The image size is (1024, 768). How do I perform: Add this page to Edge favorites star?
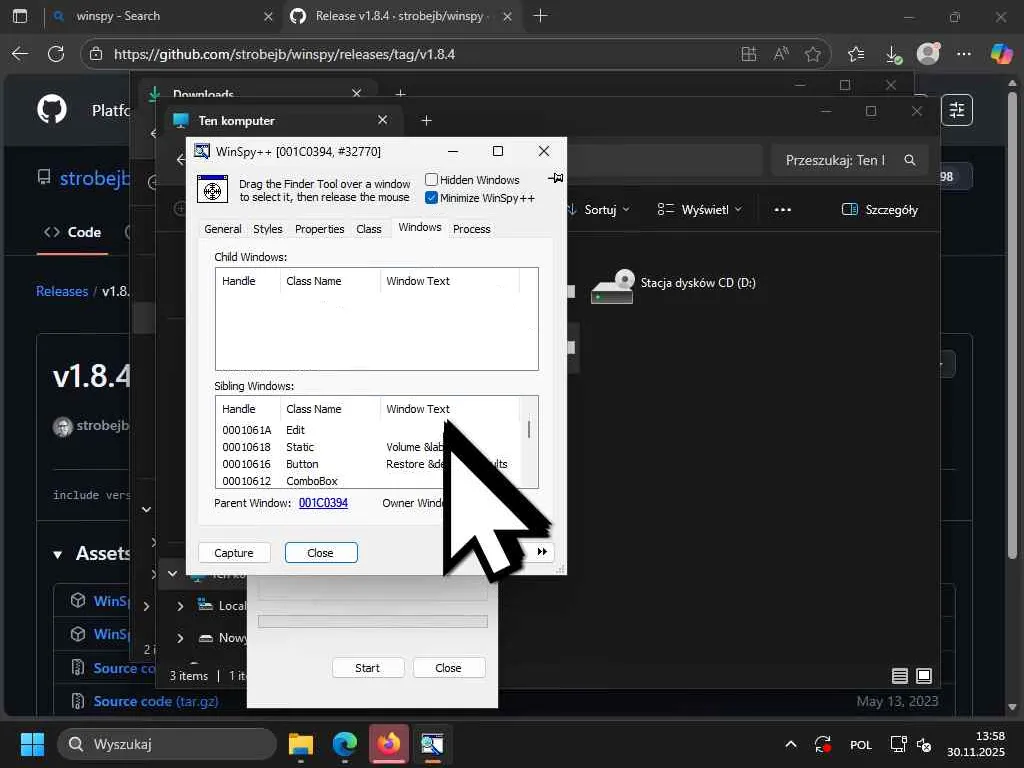pyautogui.click(x=812, y=54)
